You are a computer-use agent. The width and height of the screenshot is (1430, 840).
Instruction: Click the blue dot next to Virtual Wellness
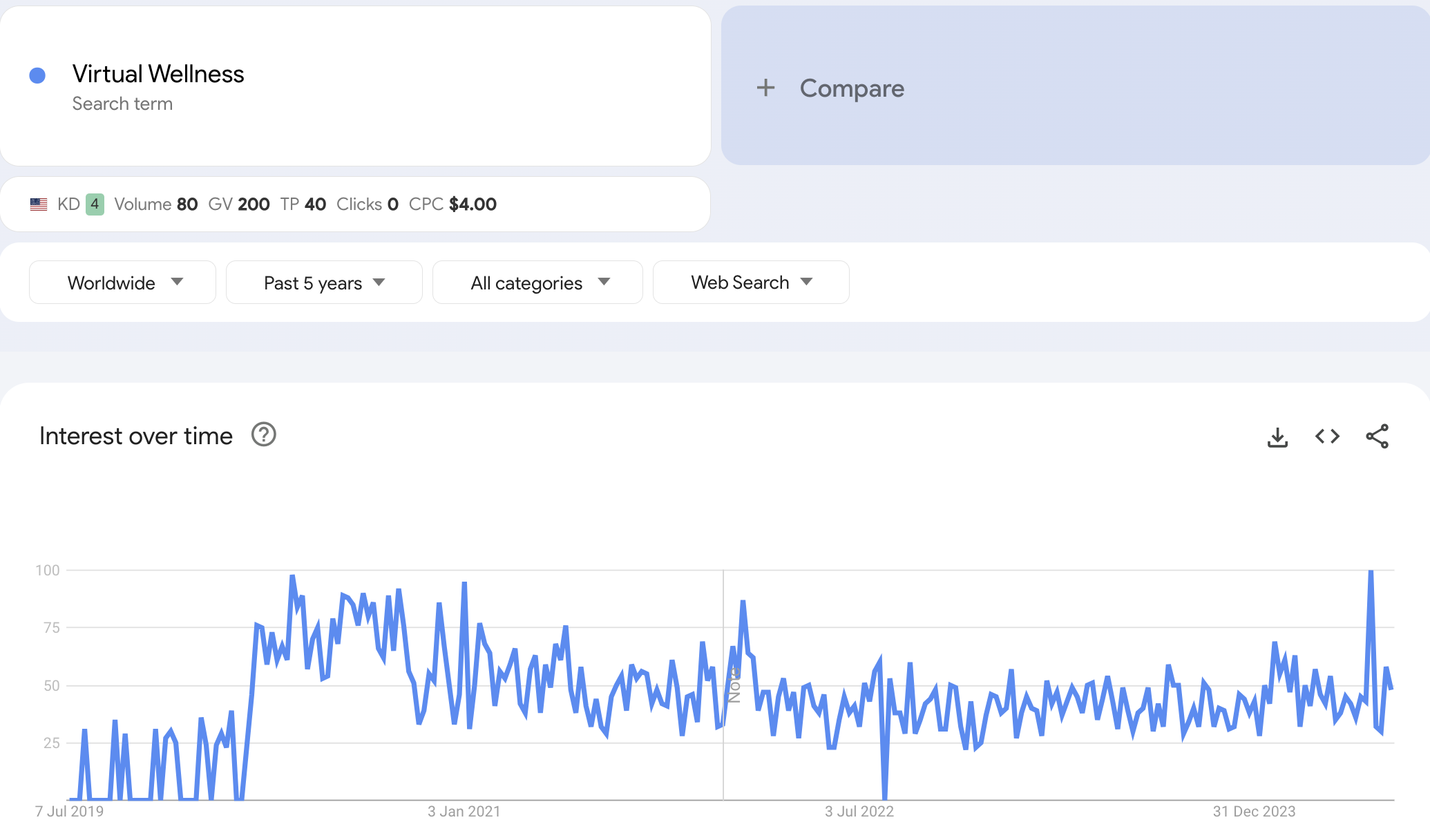(x=37, y=75)
